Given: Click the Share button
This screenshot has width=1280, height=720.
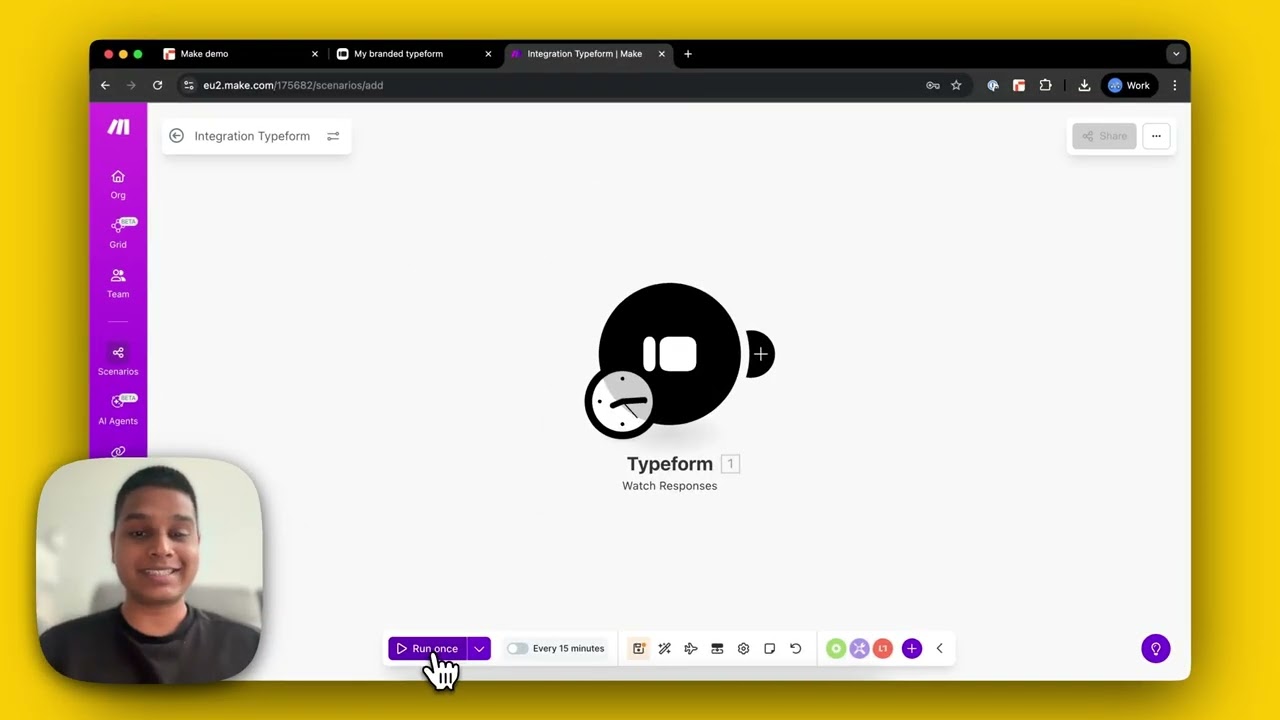Looking at the screenshot, I should tap(1104, 135).
